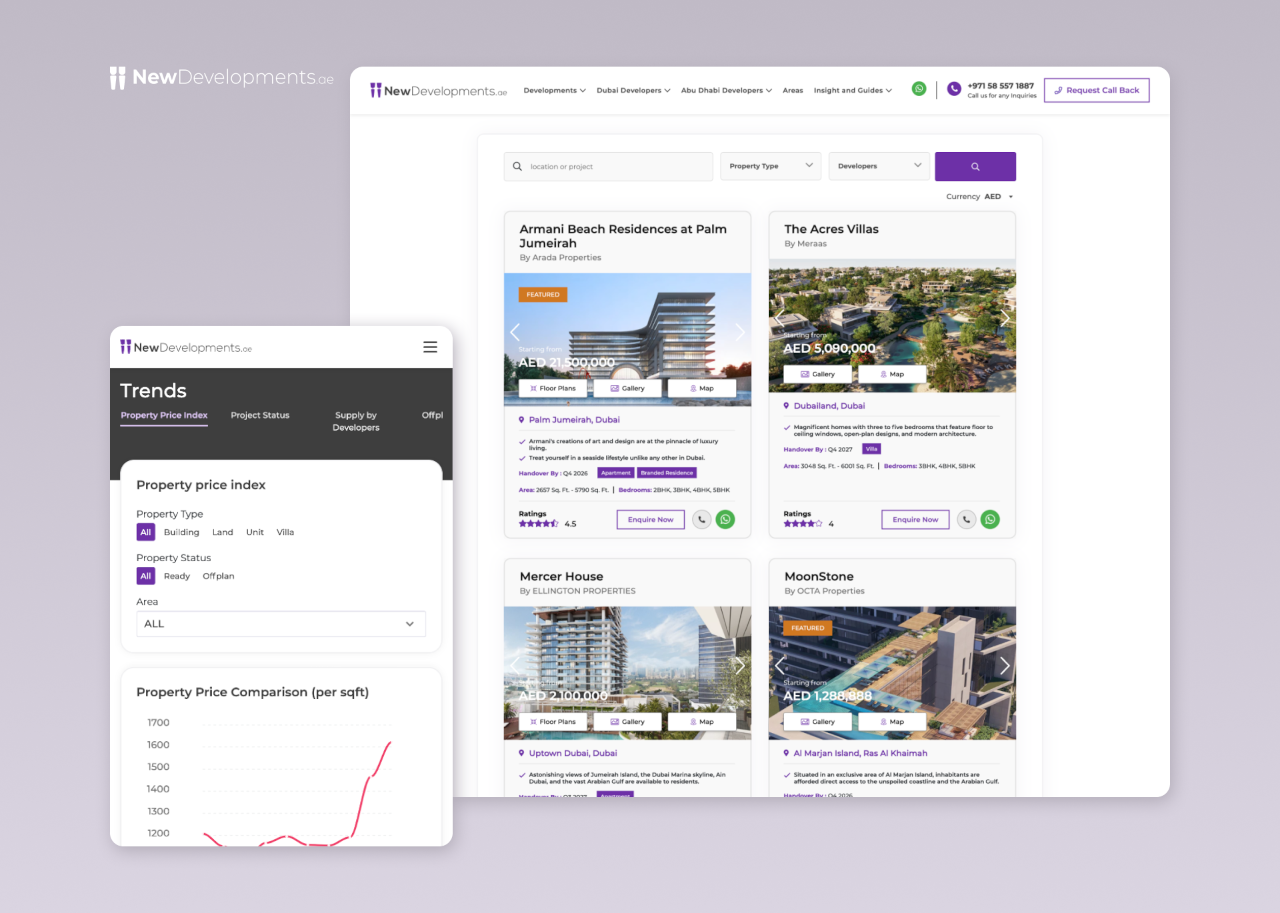Click Enquire Now on Armani Beach Residences
This screenshot has width=1280, height=913.
click(651, 519)
